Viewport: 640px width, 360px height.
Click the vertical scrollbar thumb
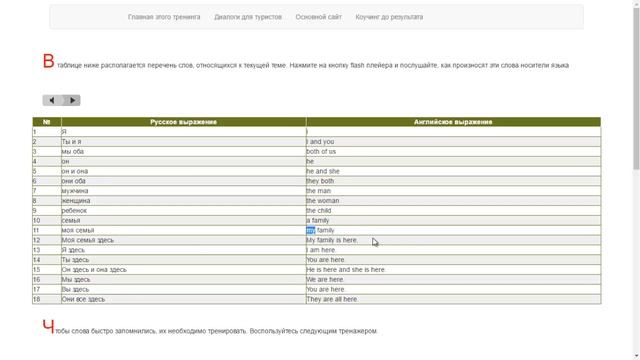[636, 88]
